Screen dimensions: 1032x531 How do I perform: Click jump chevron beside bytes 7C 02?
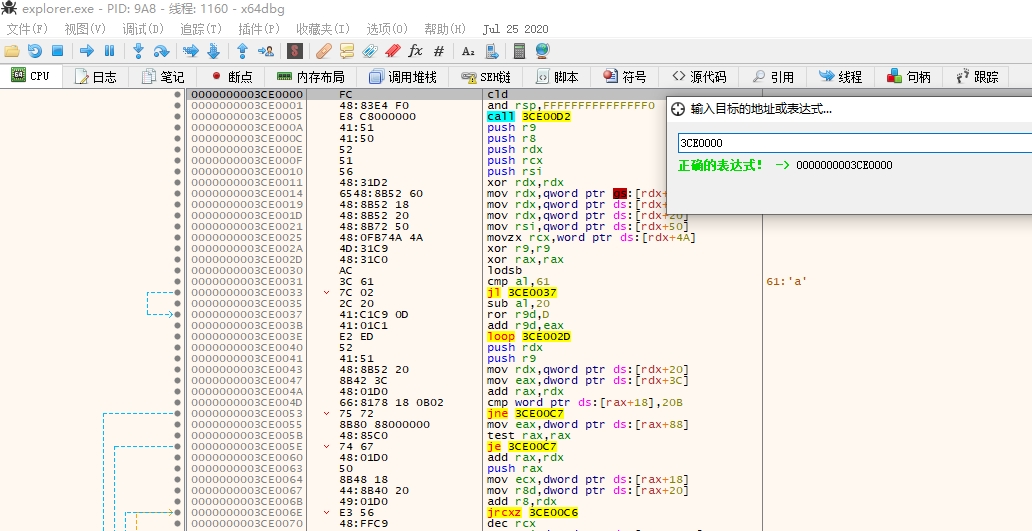tap(327, 292)
